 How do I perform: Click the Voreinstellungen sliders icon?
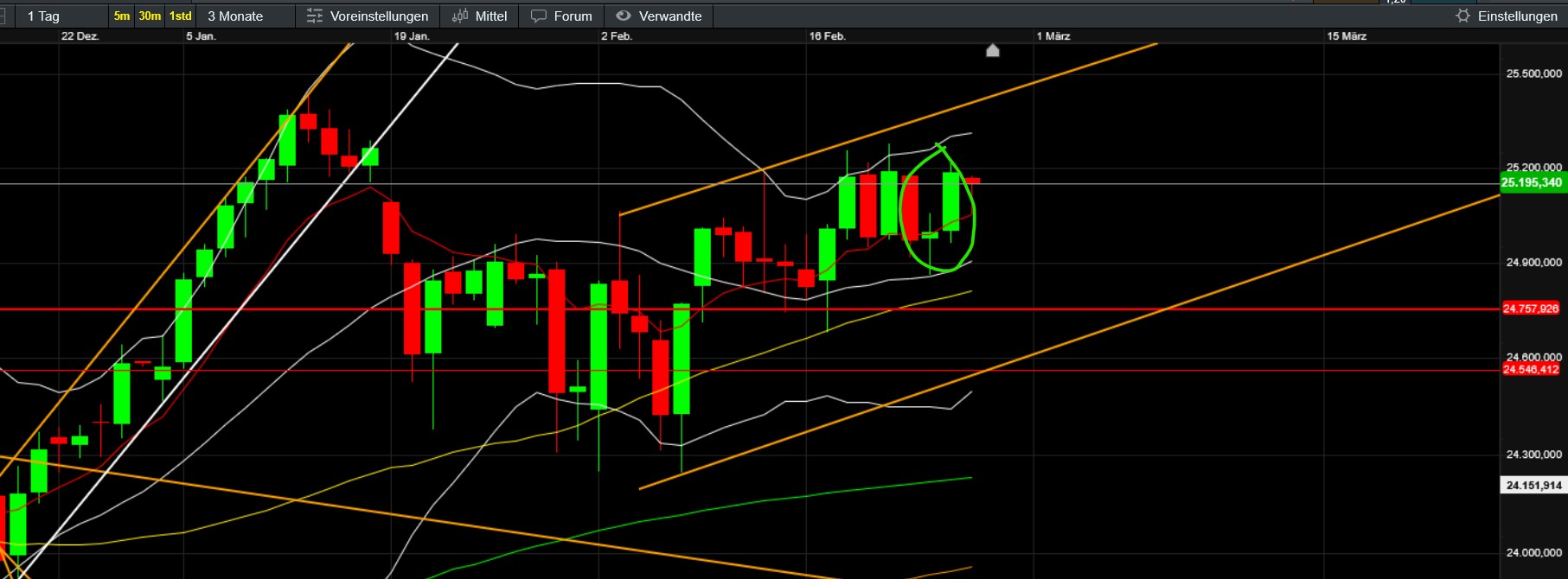pyautogui.click(x=315, y=16)
